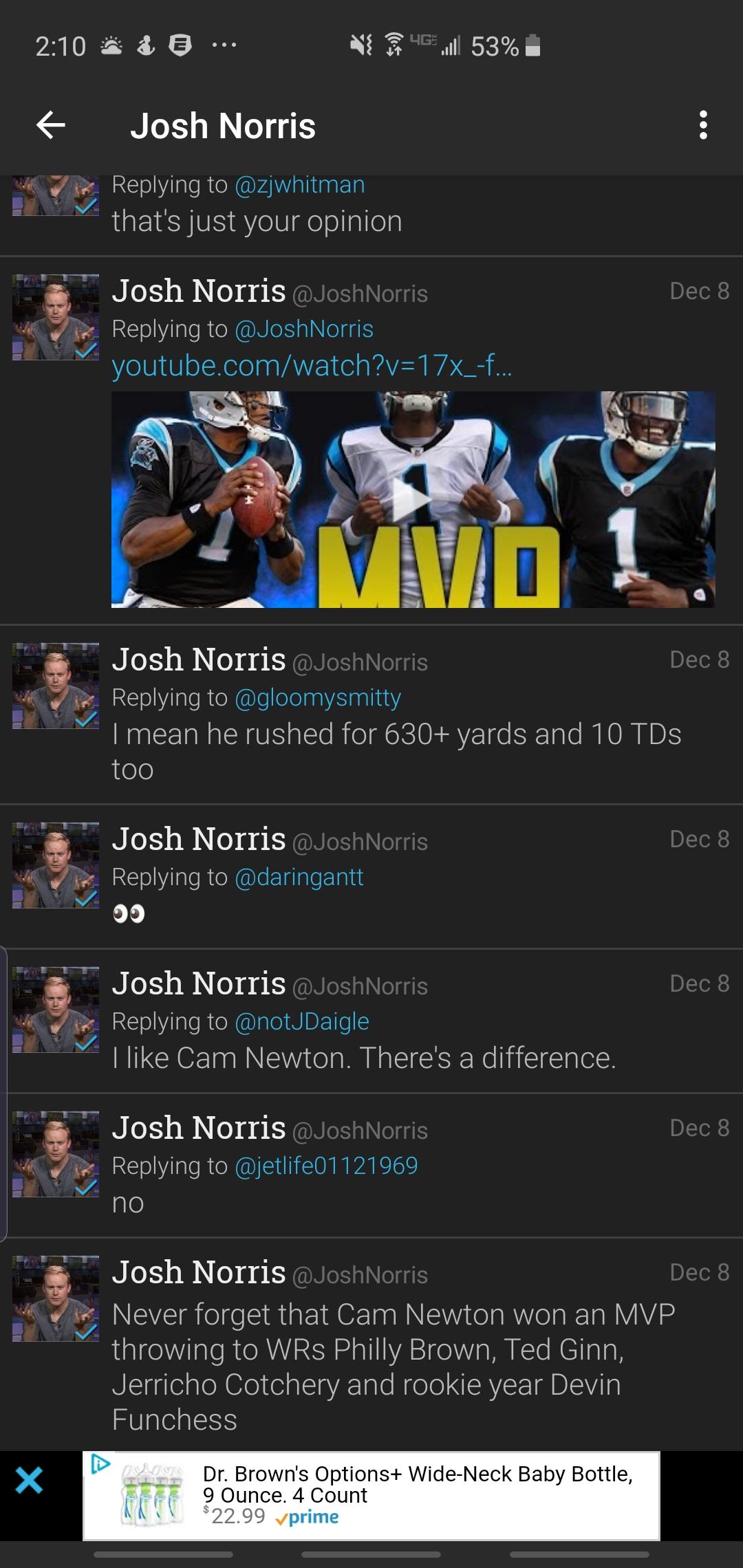
Task: Open the @jetlife01121969 mention
Action: point(326,1166)
